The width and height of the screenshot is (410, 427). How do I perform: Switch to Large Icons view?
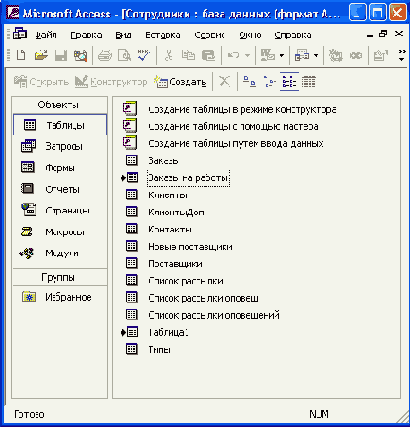249,81
